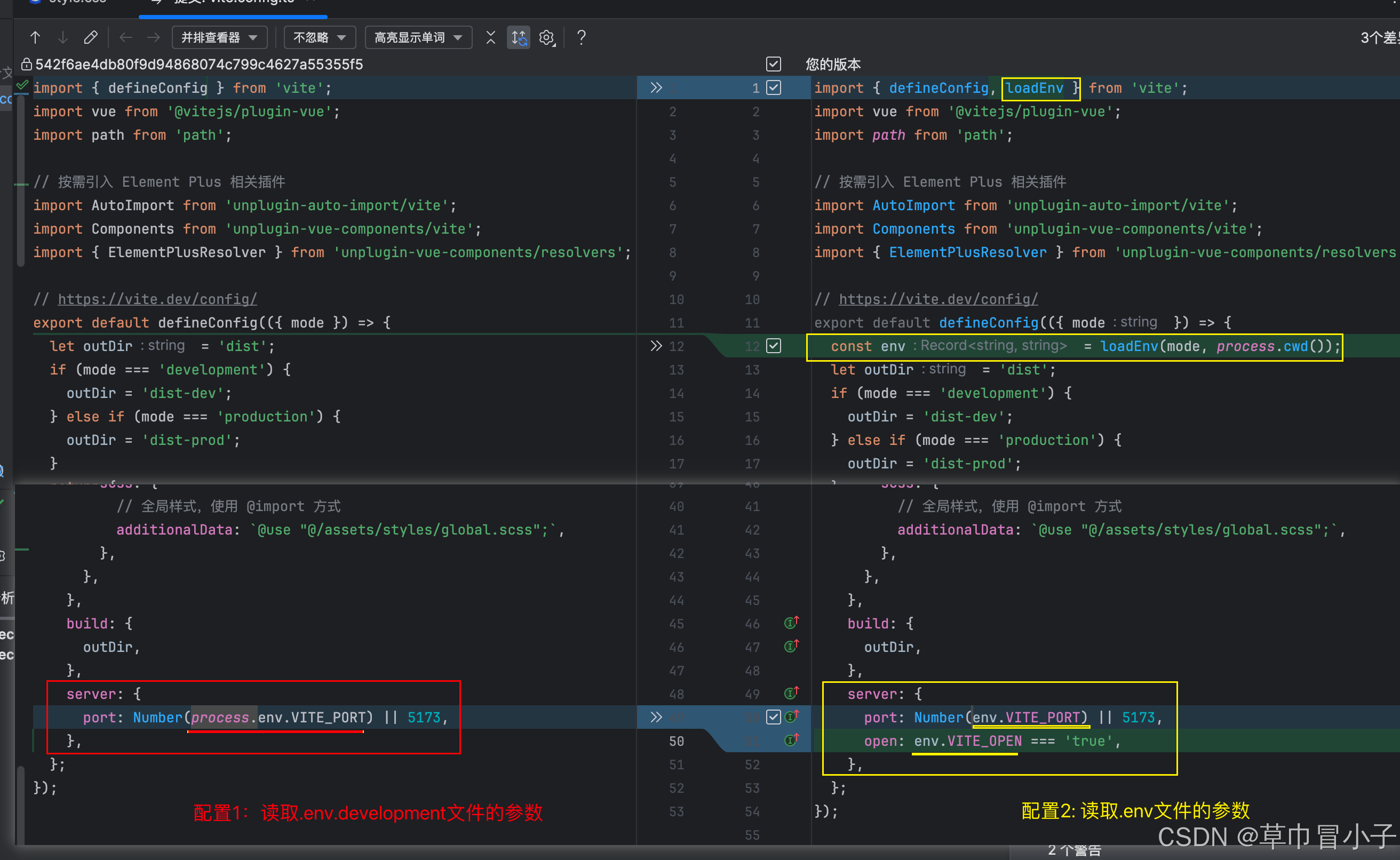
Task: Click the lock icon beside commit hash
Action: click(x=26, y=63)
